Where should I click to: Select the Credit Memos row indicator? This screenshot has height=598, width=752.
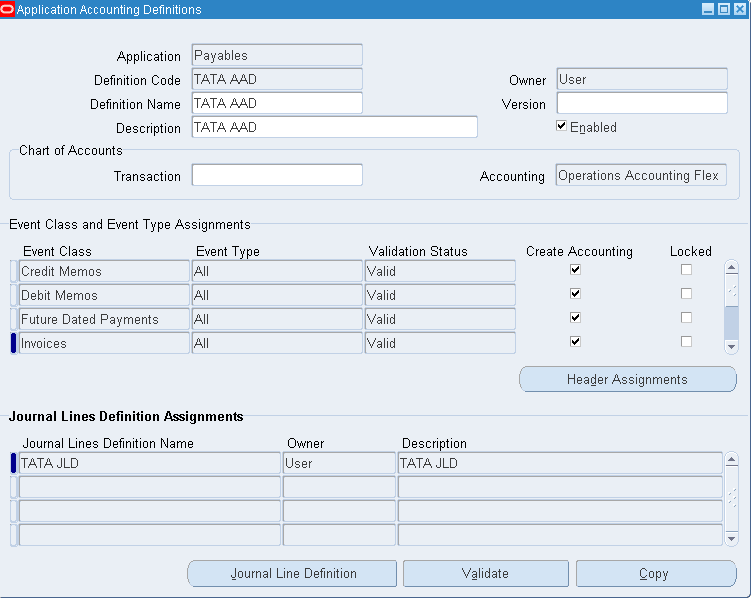(14, 271)
